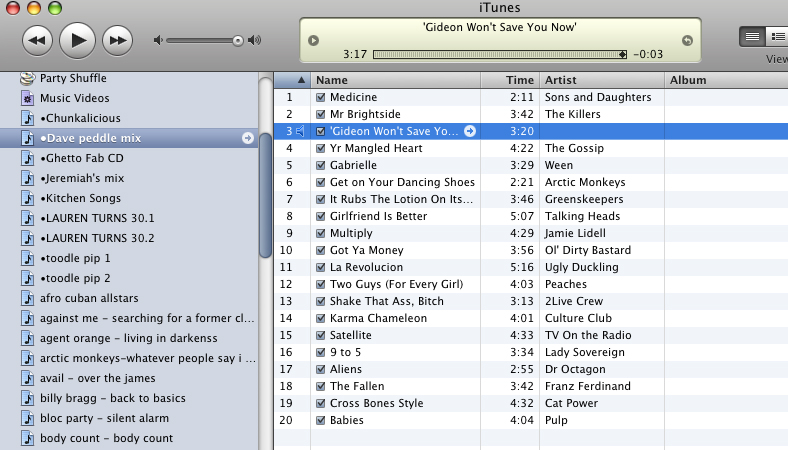Screen dimensions: 788x450
Task: Click body count playlist icon
Action: [28, 438]
